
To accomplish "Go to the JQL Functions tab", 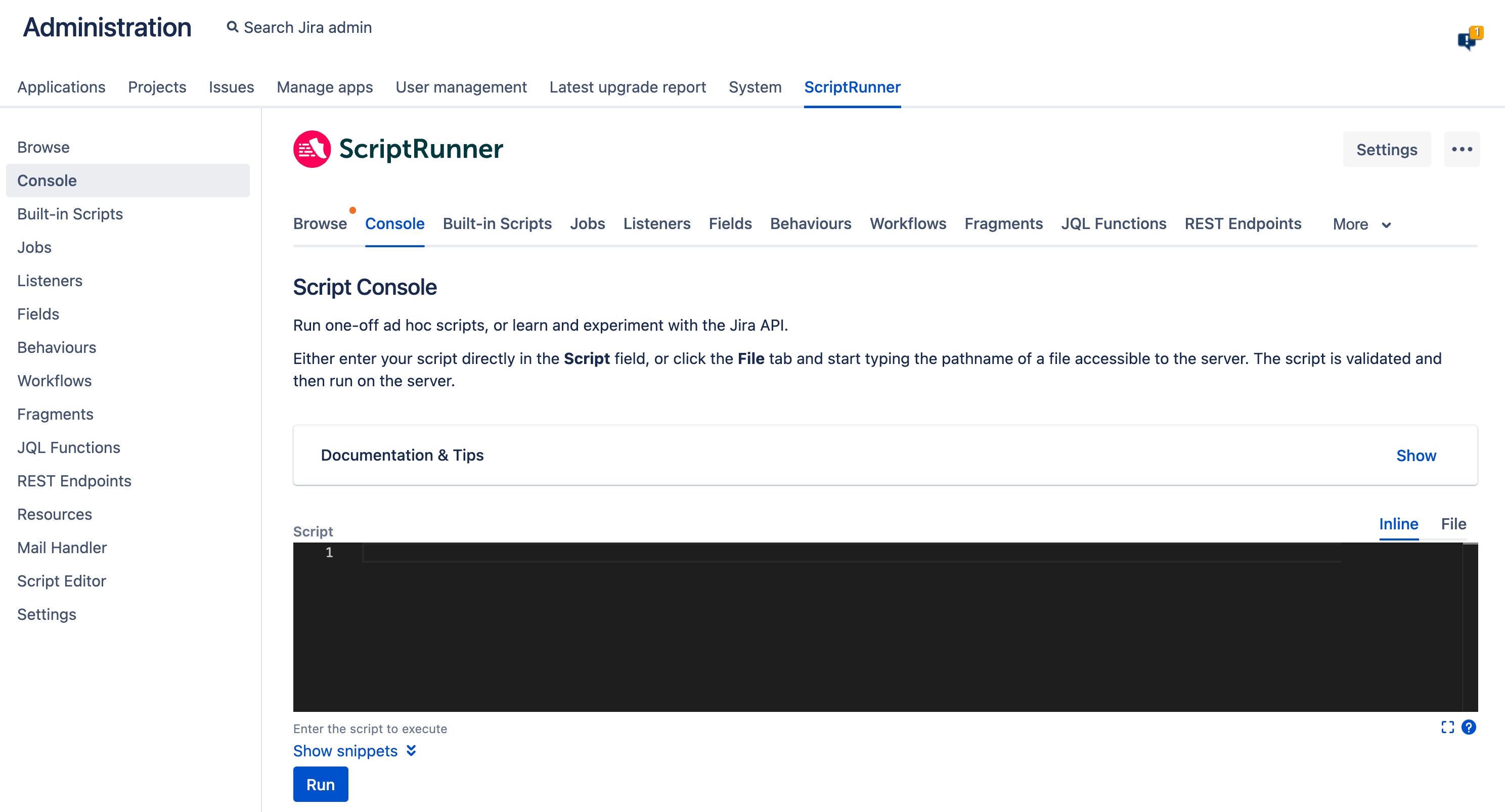I will (1114, 224).
